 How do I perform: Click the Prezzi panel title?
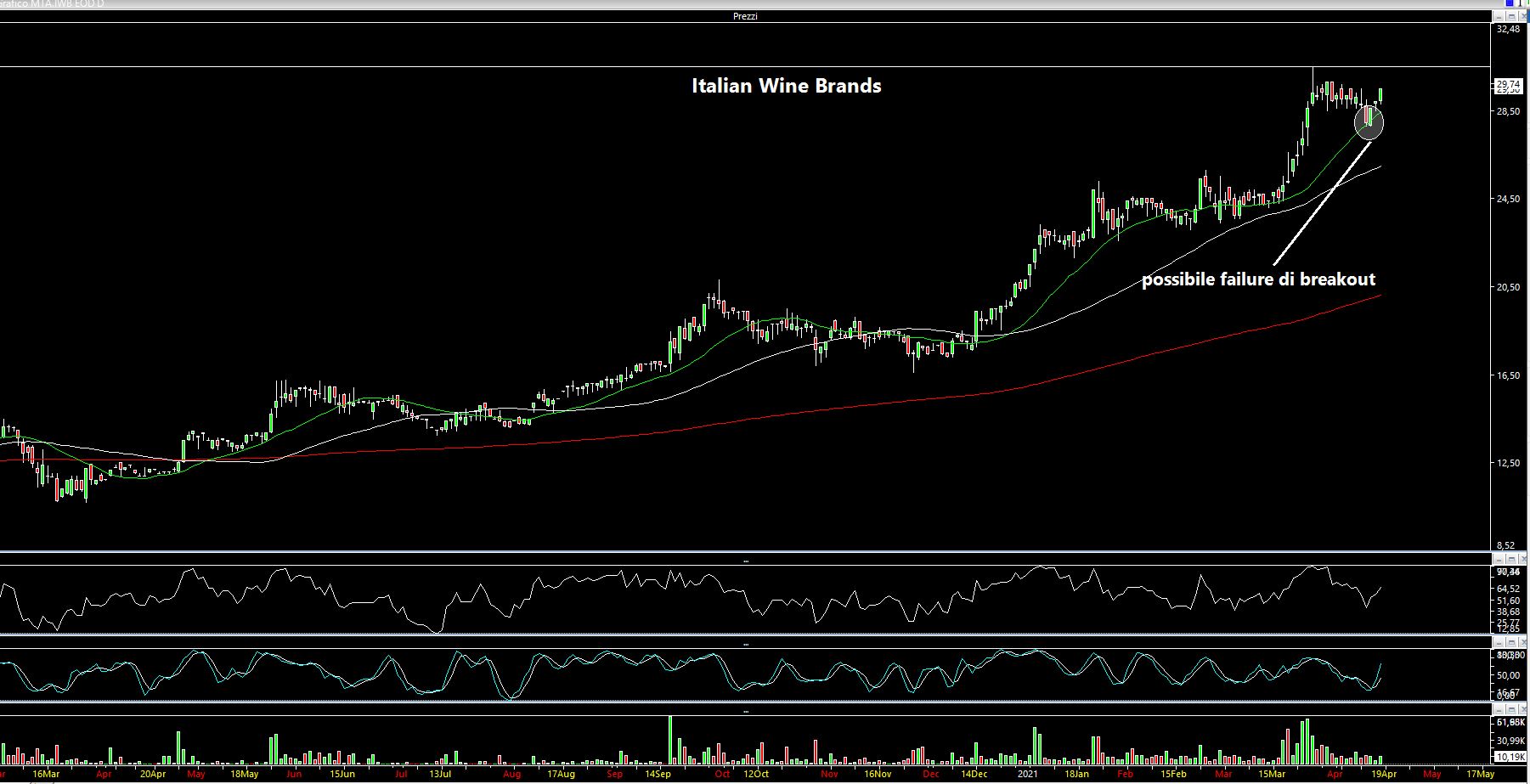[x=745, y=16]
